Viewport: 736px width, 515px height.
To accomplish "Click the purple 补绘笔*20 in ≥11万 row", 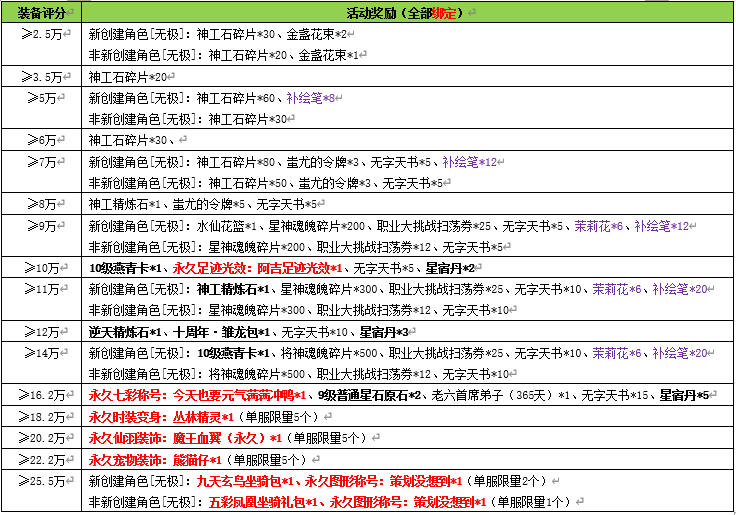I will point(680,289).
